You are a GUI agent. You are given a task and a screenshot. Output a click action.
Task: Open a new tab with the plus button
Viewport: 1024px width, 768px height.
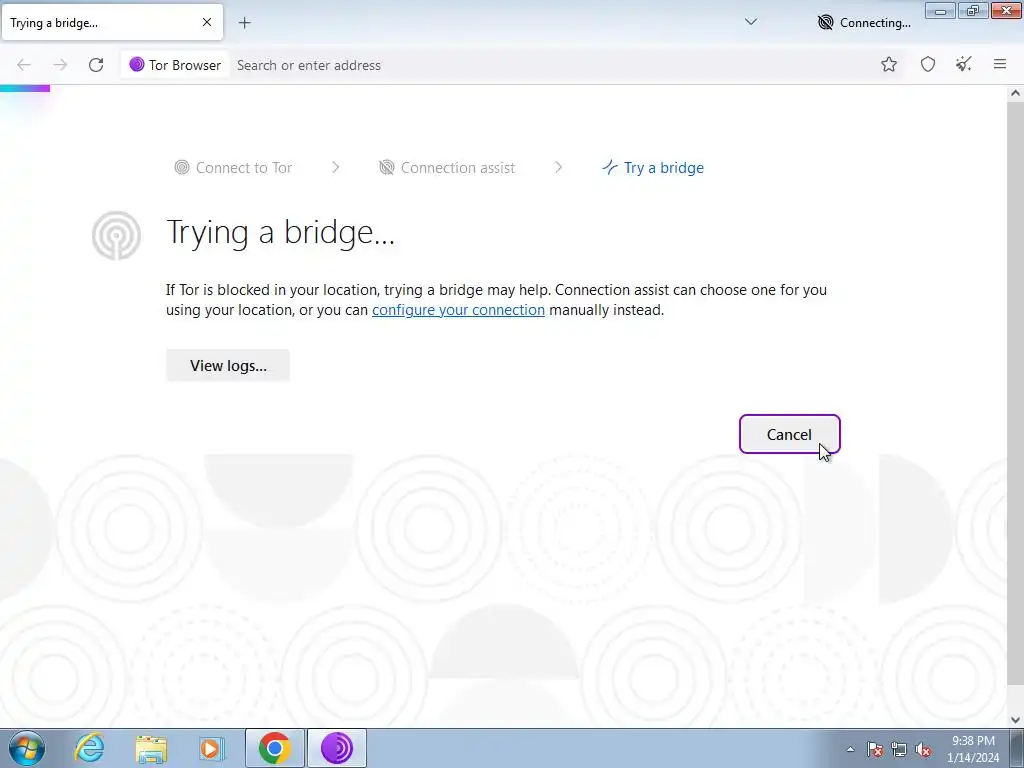click(x=244, y=23)
